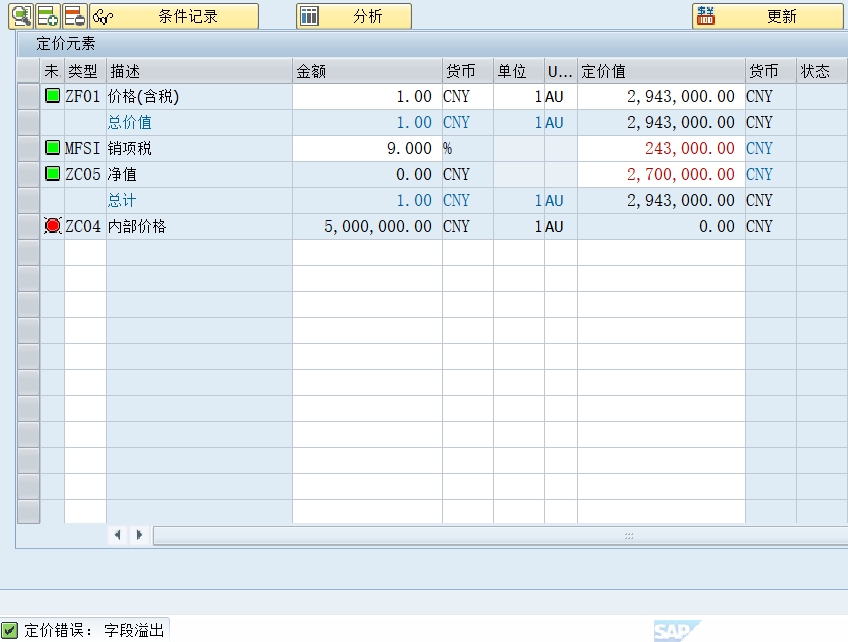Click green status indicator for ZF01
This screenshot has width=848, height=642.
tap(53, 97)
